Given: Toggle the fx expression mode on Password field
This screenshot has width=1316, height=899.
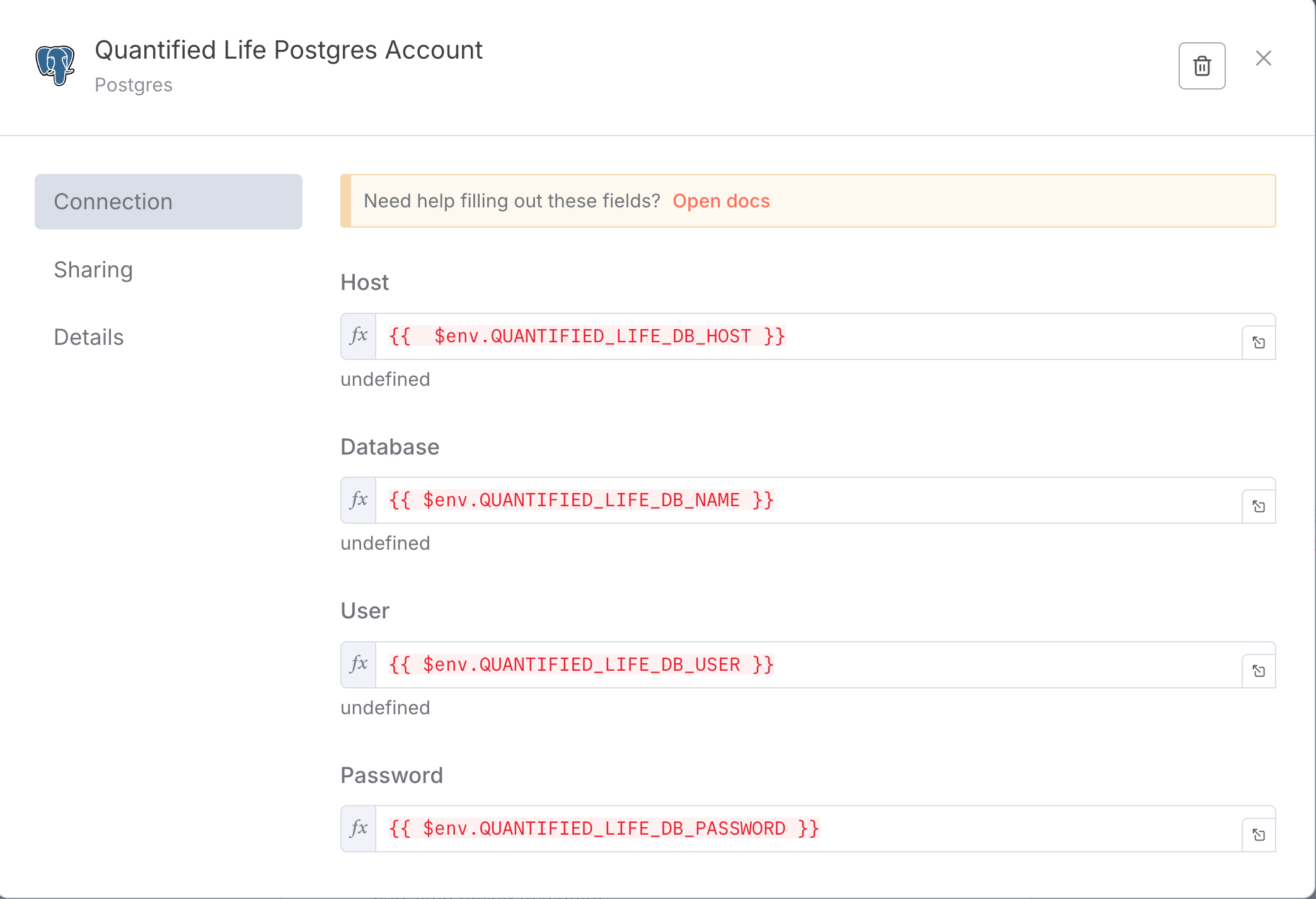Looking at the screenshot, I should pyautogui.click(x=359, y=828).
